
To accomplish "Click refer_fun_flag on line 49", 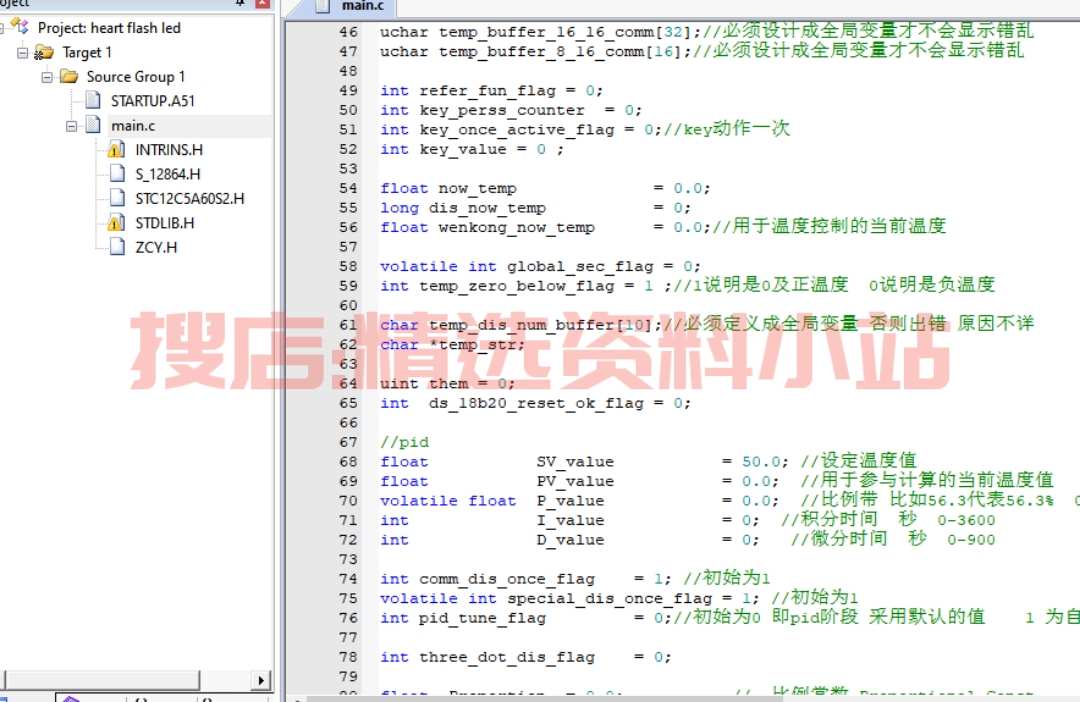I will coord(487,91).
